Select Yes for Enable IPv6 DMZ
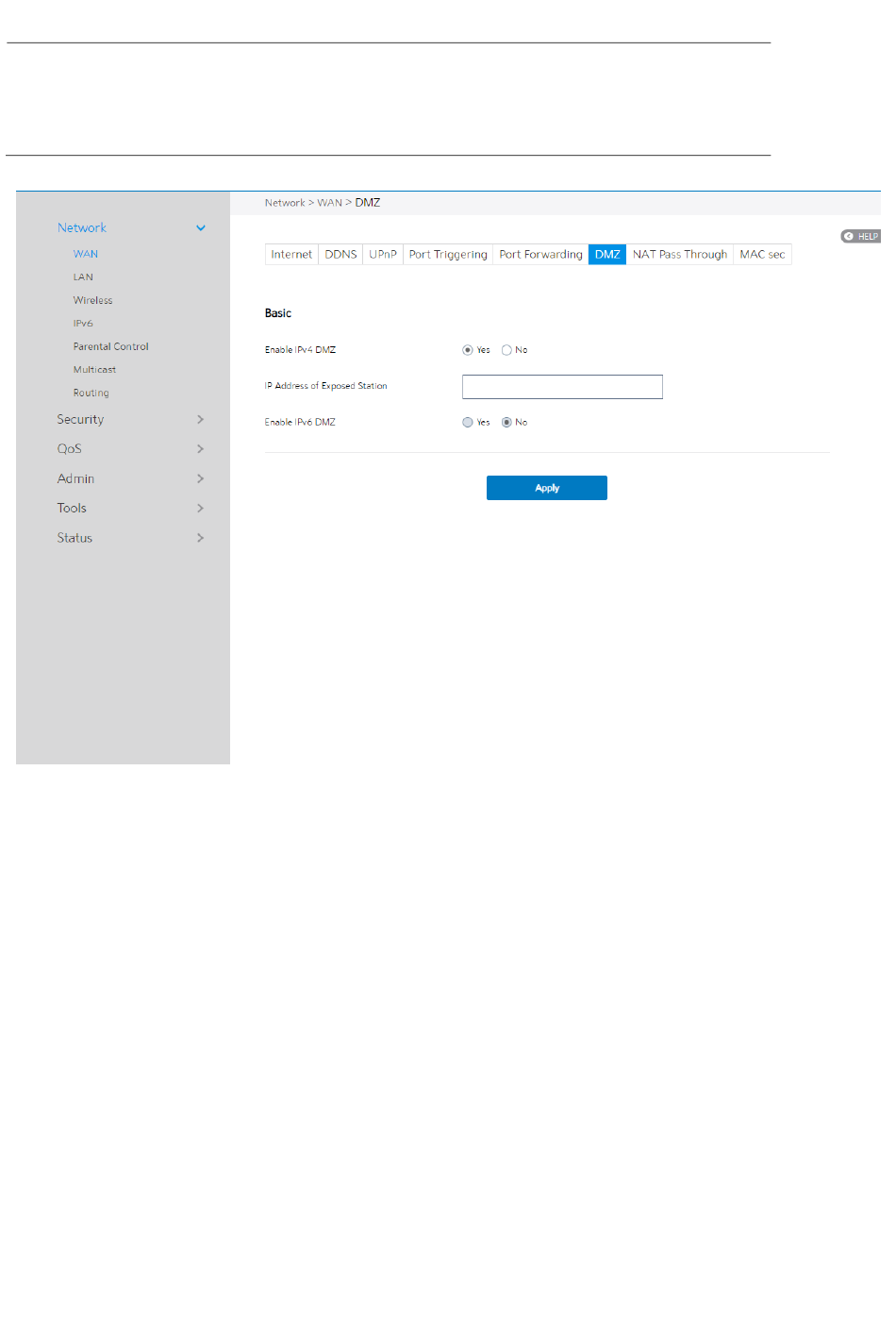 [x=468, y=423]
